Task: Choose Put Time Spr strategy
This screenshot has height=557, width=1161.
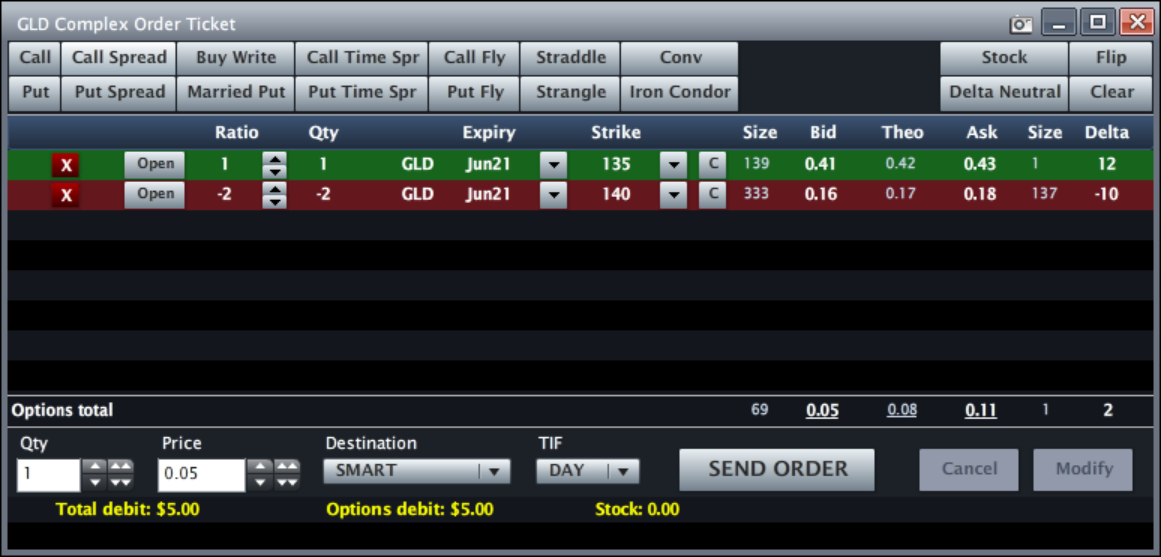Action: [362, 93]
